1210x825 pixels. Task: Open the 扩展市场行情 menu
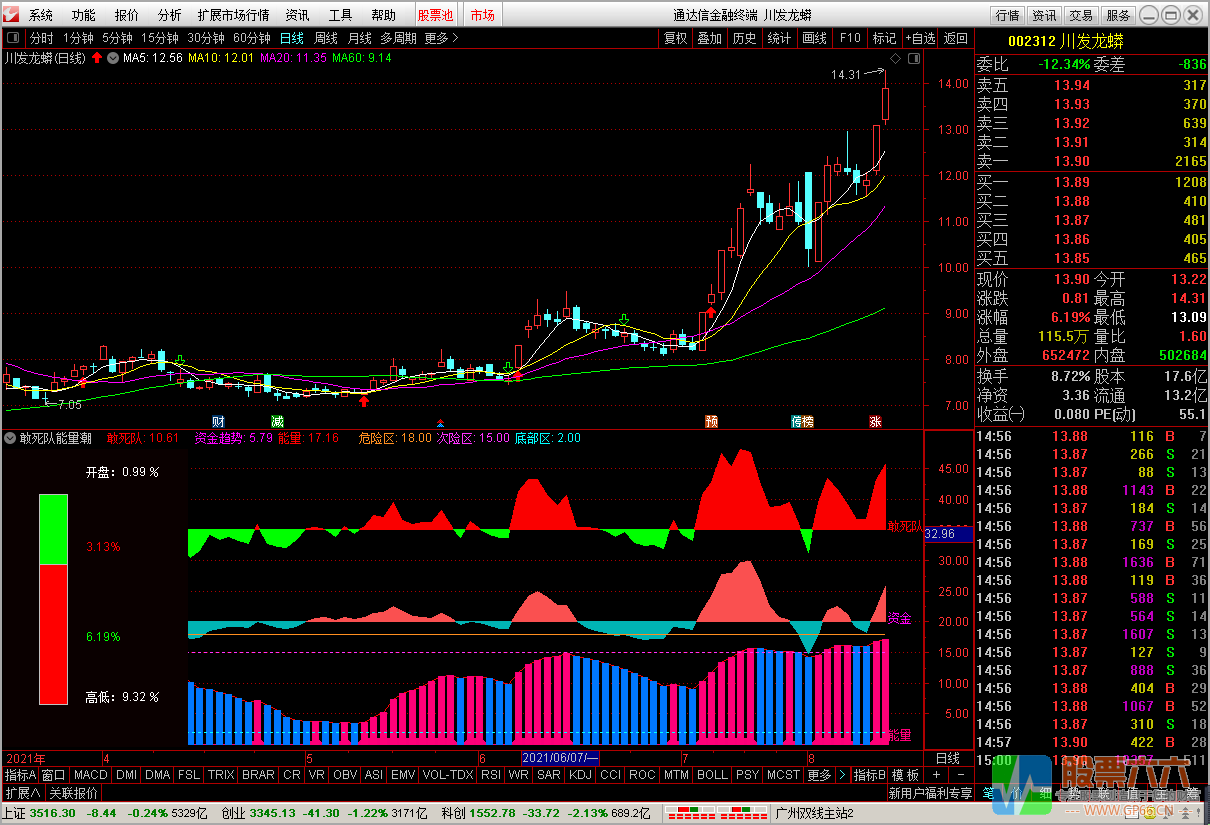(x=234, y=15)
